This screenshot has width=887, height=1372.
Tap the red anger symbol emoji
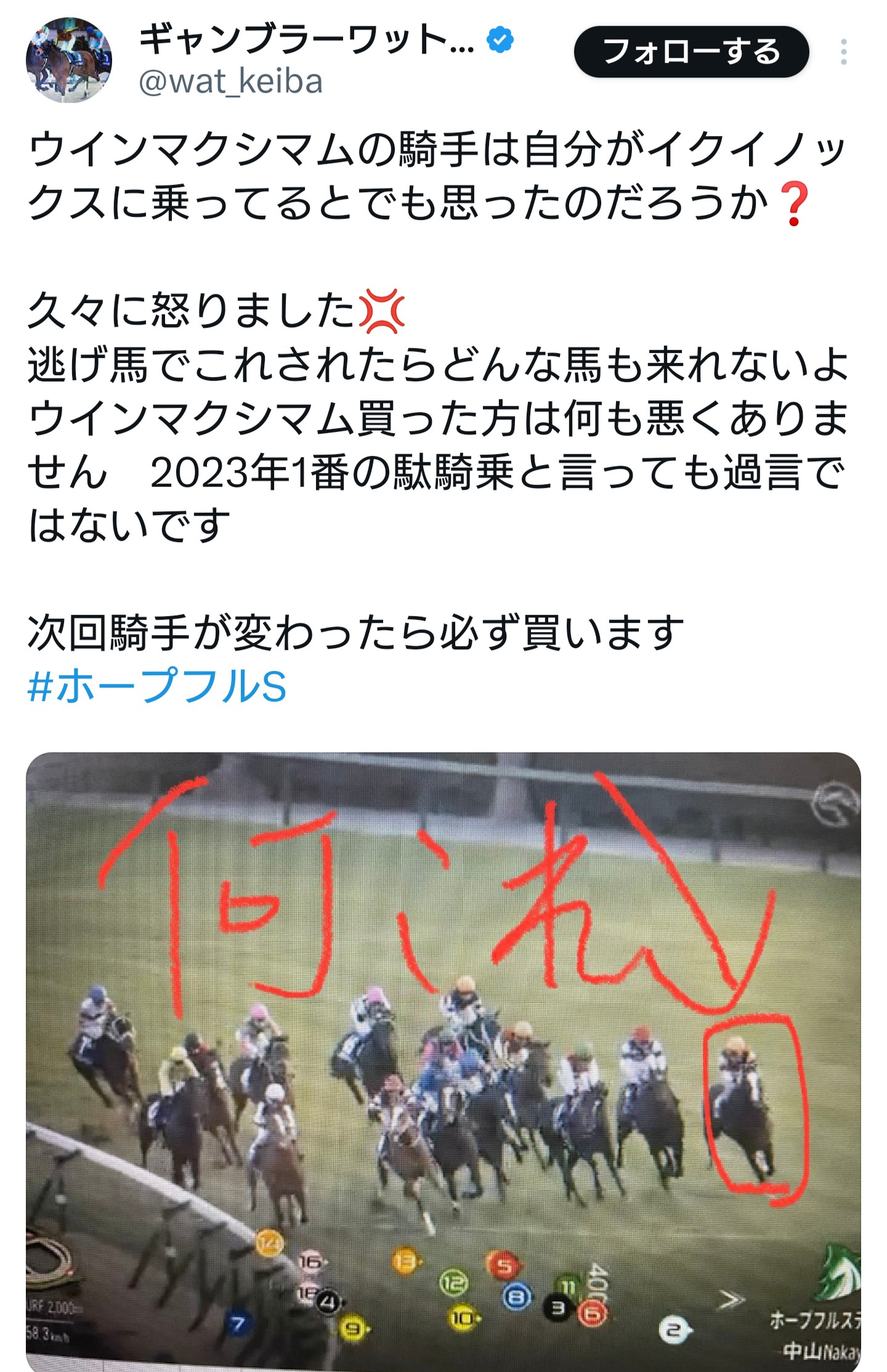tap(382, 311)
